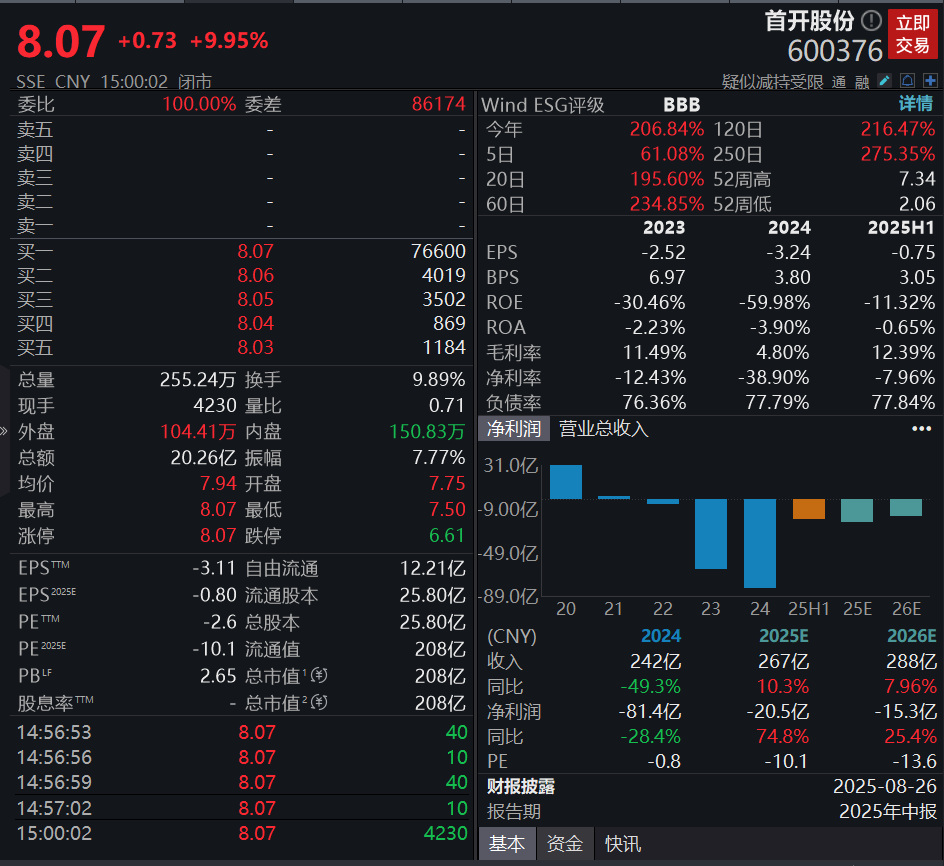Open the chart's more options ellipsis icon
This screenshot has height=866, width=944.
pyautogui.click(x=922, y=428)
